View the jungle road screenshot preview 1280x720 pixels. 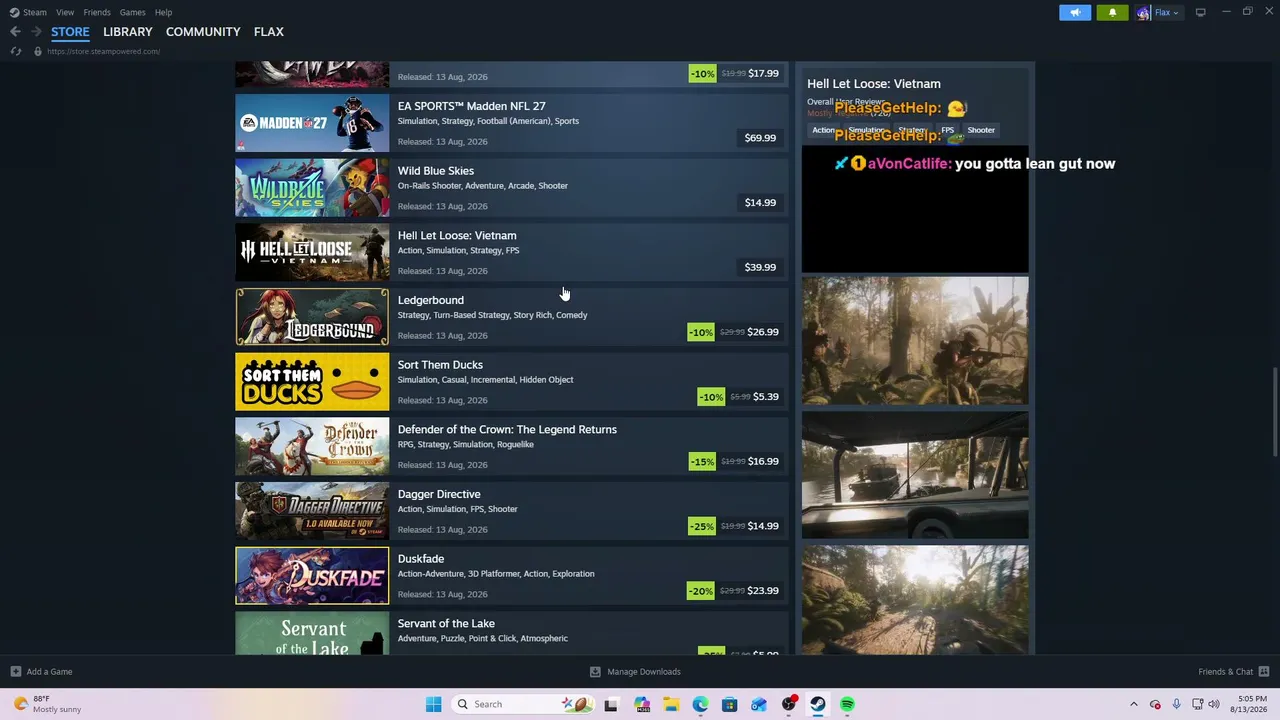(x=915, y=600)
